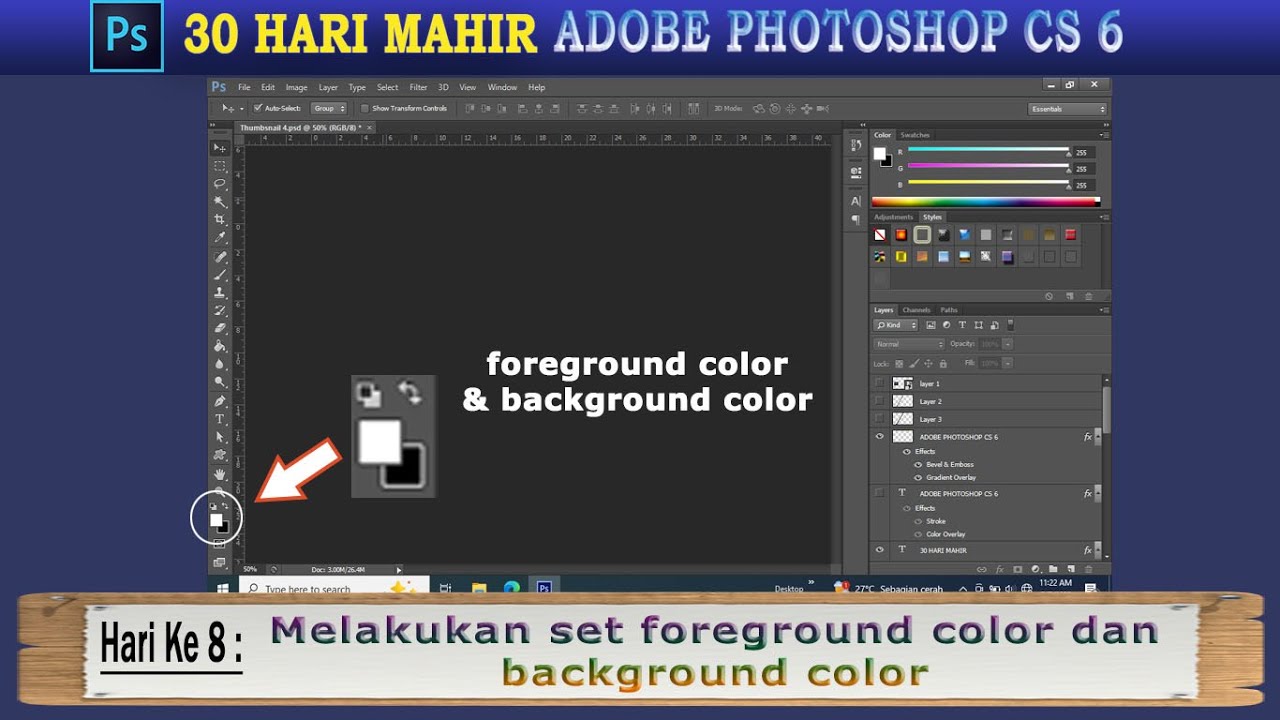Switch to the Paths tab
The image size is (1280, 720).
[x=949, y=310]
